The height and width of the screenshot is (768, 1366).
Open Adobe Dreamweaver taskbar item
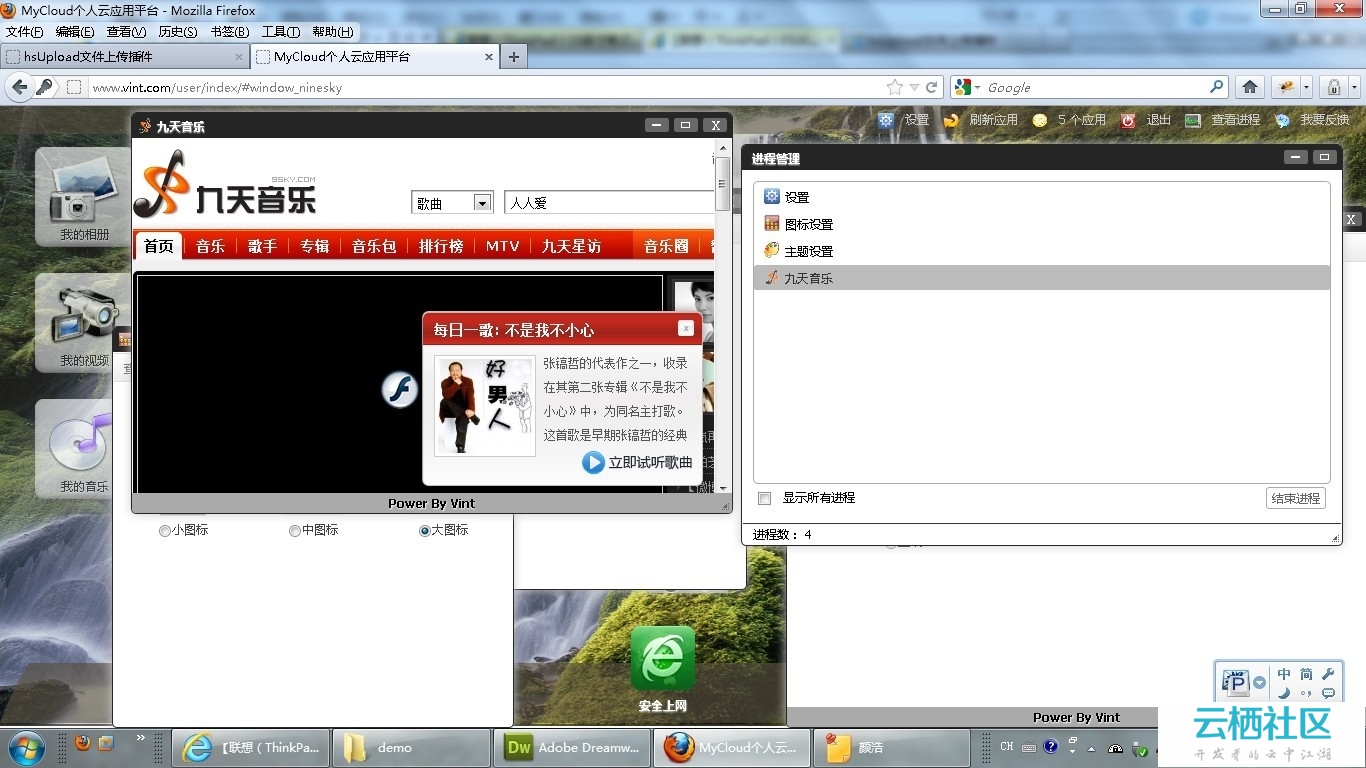click(x=573, y=747)
